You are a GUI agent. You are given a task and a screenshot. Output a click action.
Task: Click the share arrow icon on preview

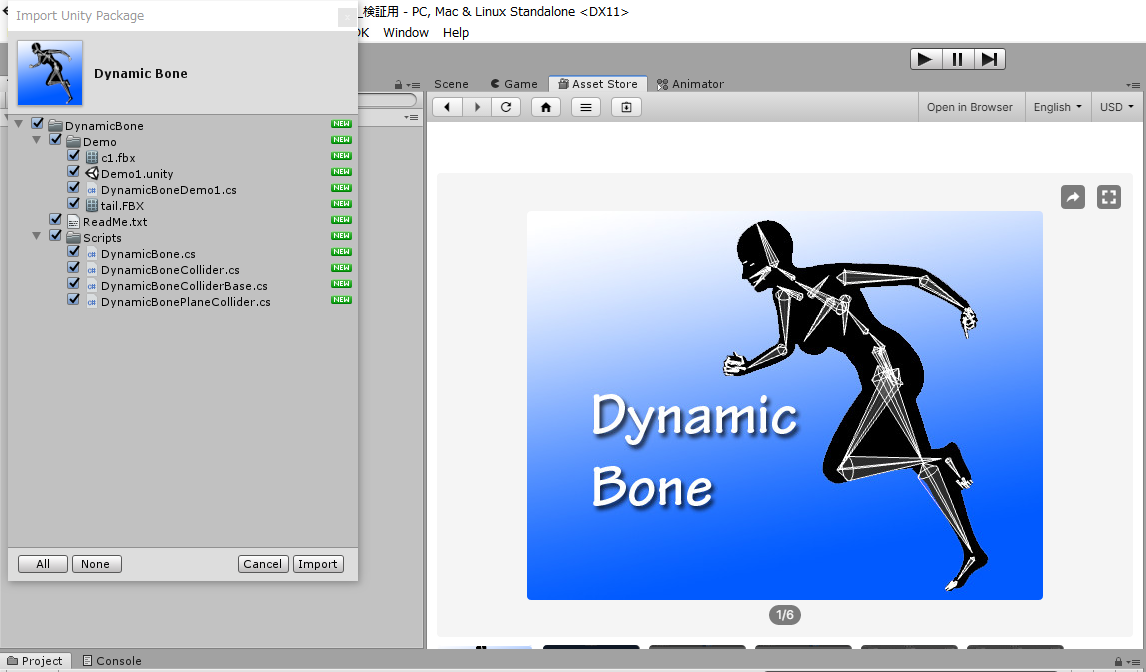click(x=1073, y=197)
